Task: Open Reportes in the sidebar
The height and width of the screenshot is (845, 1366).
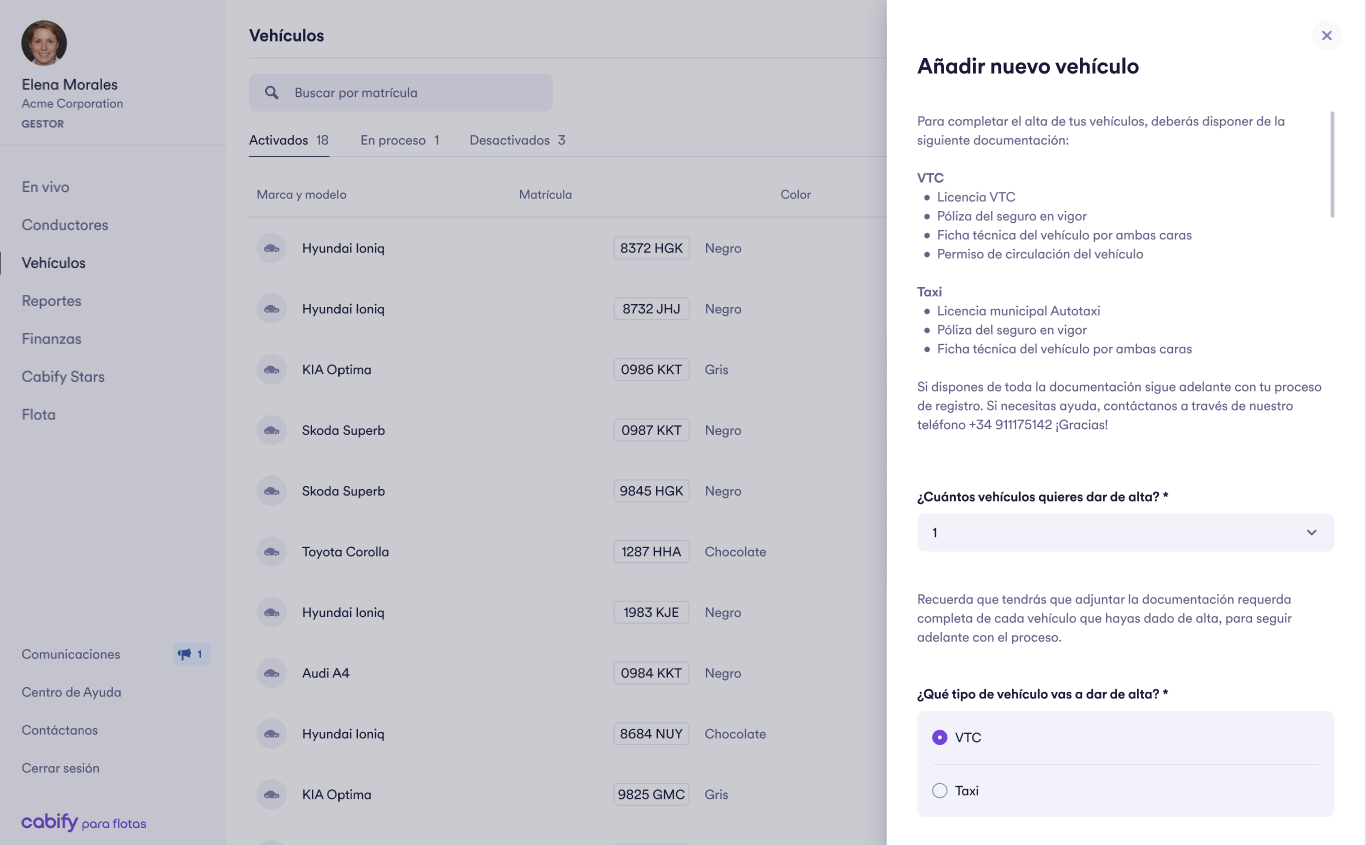Action: tap(52, 301)
